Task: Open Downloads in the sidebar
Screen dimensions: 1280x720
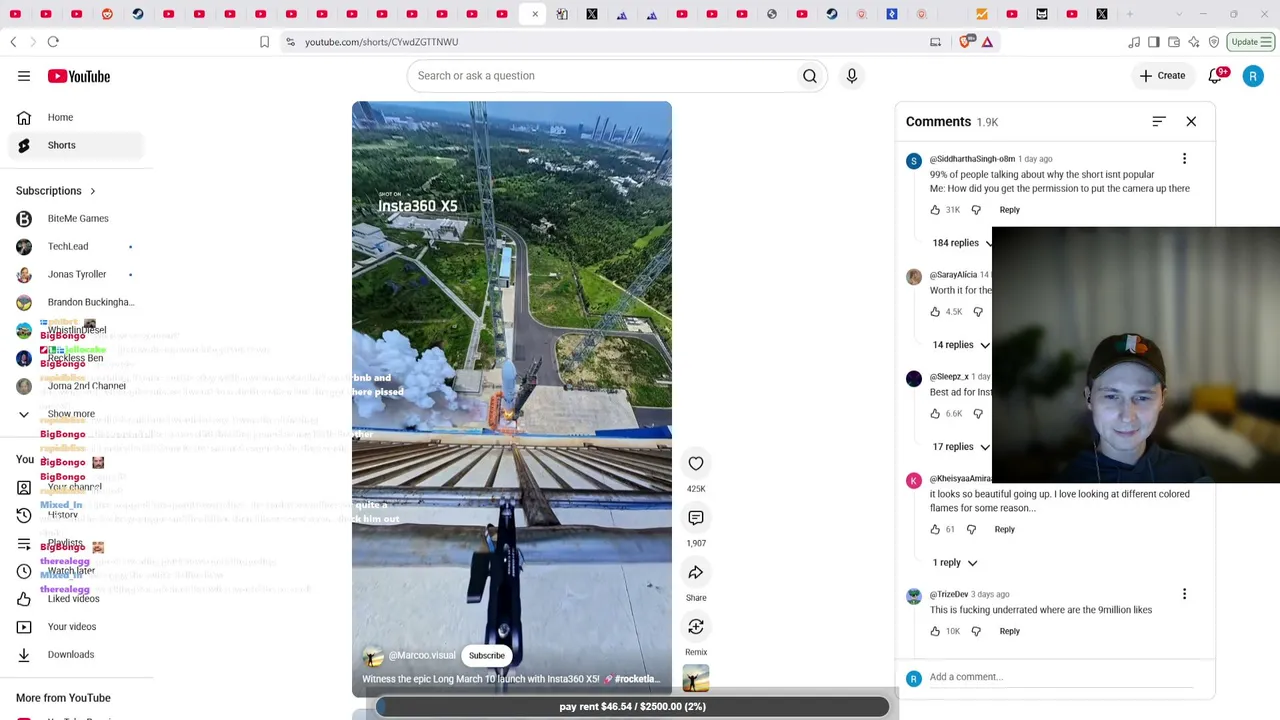Action: tap(77, 655)
